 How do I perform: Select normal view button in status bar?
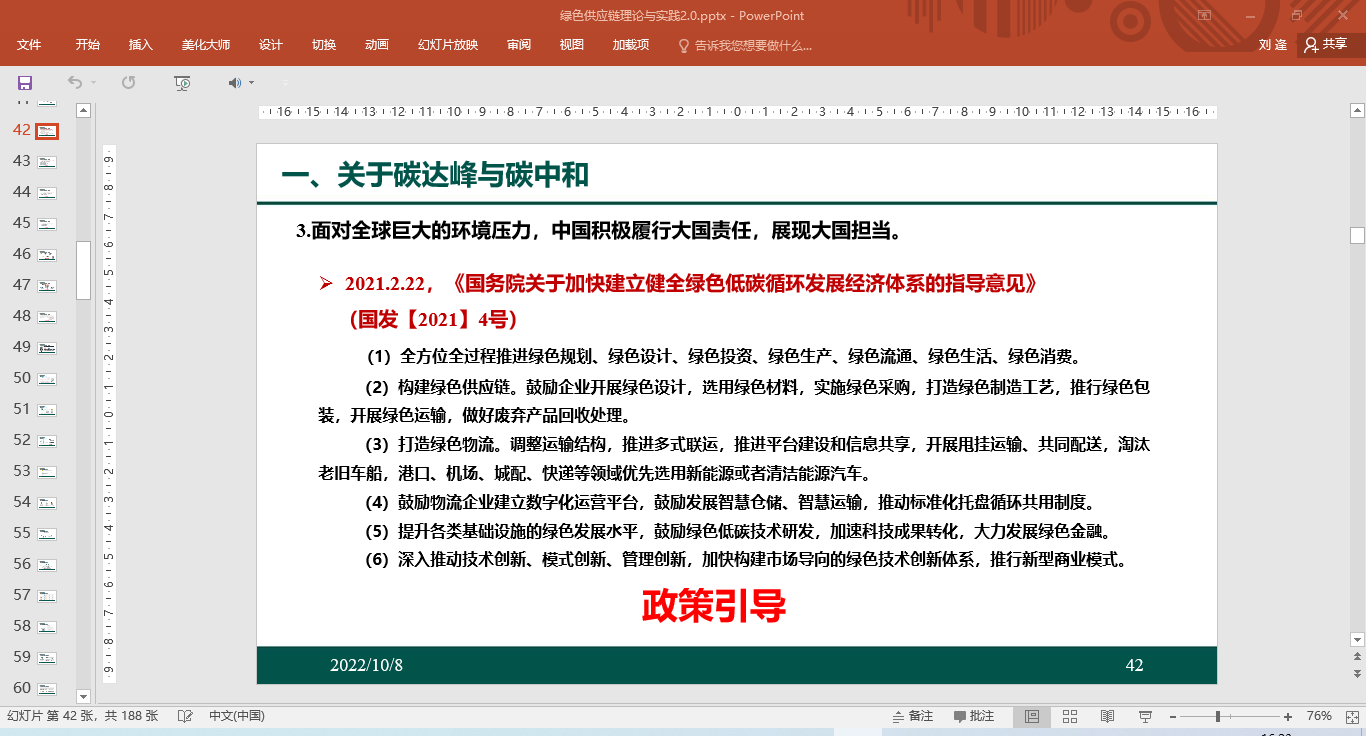pos(1032,716)
